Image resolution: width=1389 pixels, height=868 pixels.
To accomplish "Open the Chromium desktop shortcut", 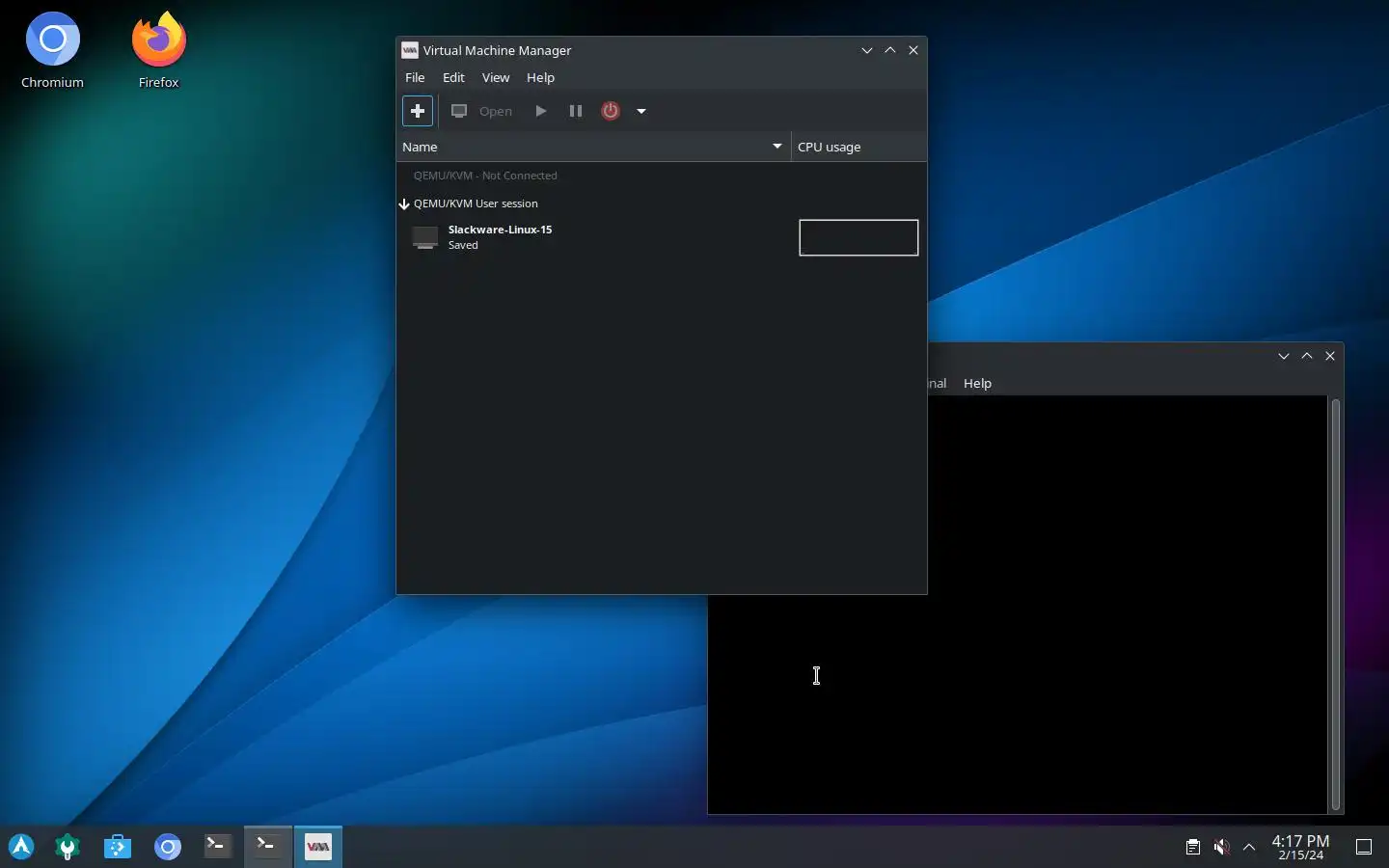I will [x=53, y=50].
